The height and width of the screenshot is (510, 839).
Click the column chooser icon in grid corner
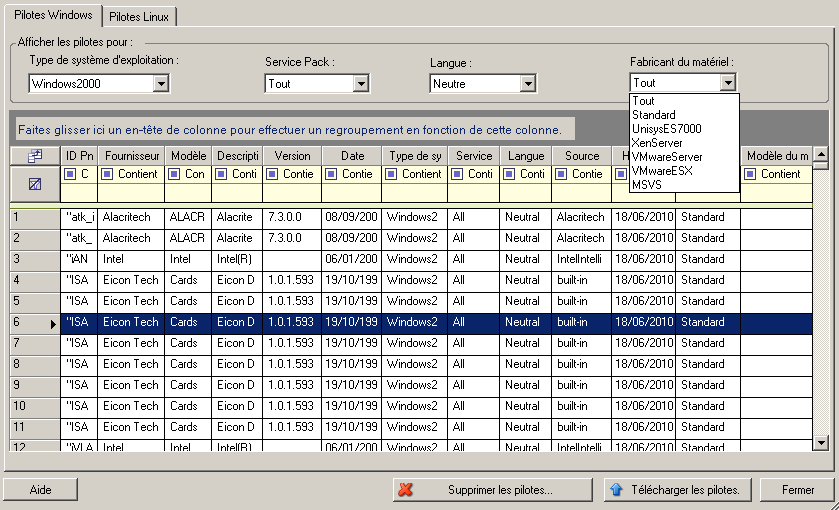(34, 156)
